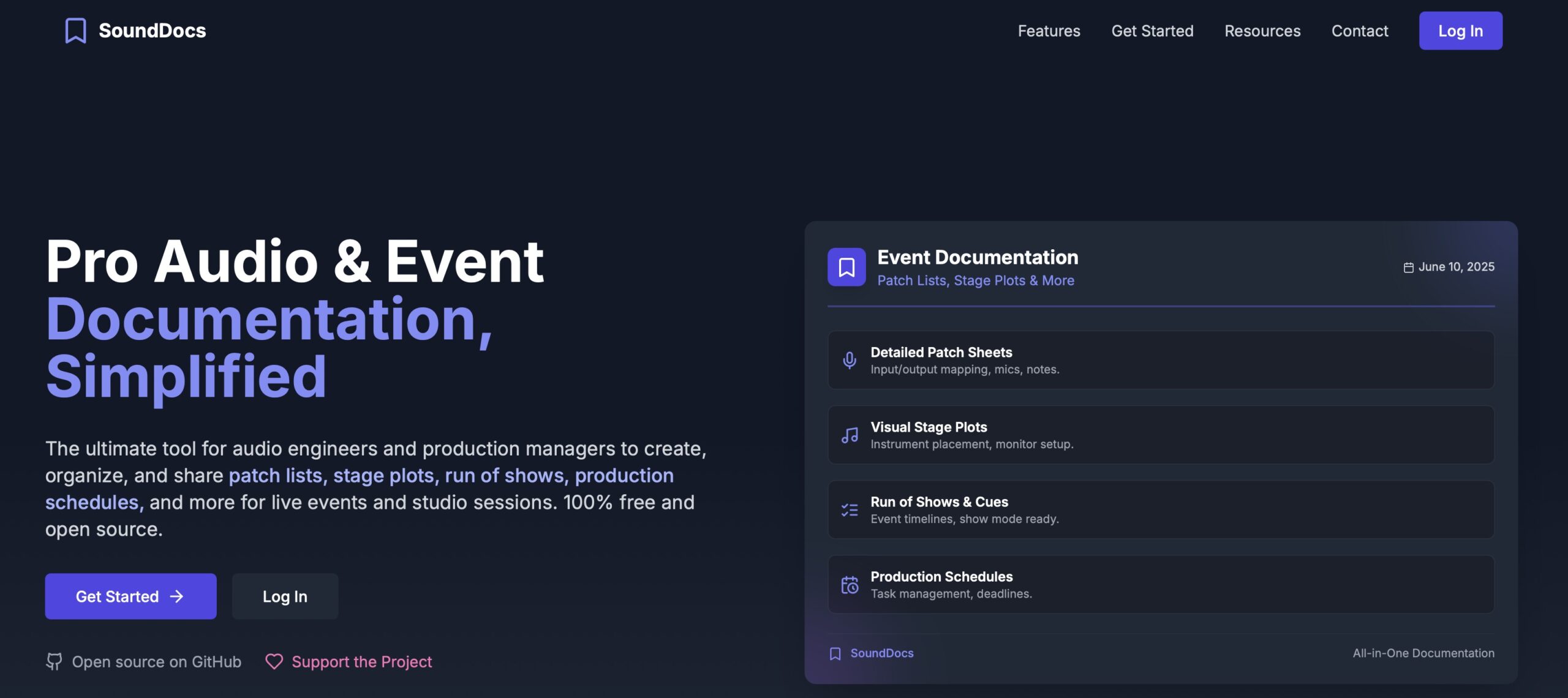Screen dimensions: 1568x698
Task: Click the small calendar icon by June date
Action: [1408, 268]
